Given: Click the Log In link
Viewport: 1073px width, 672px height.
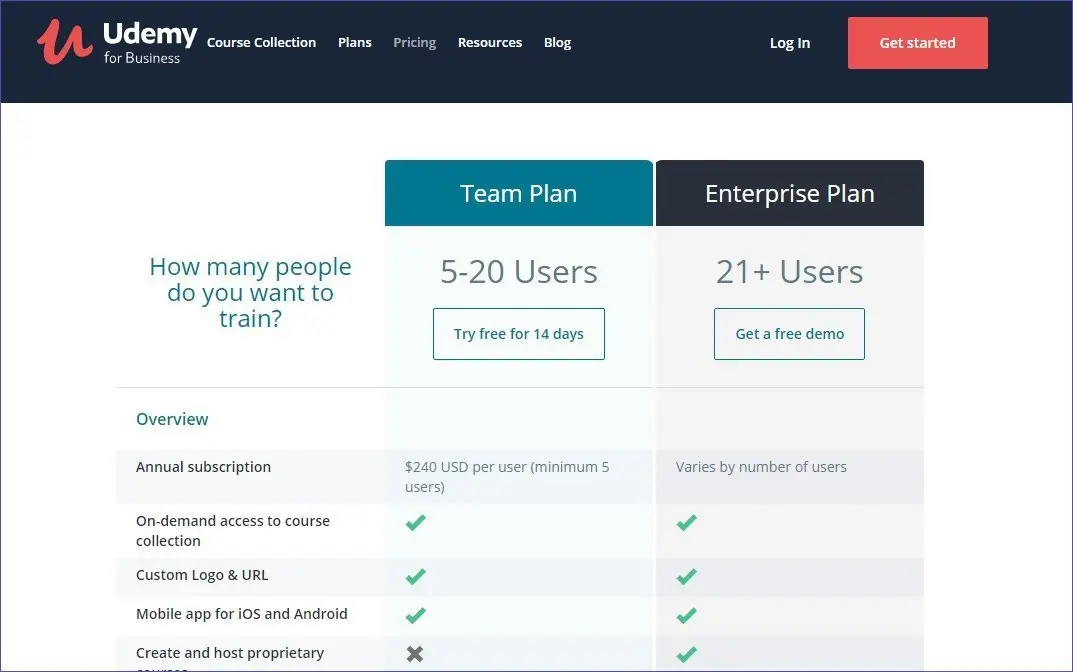Looking at the screenshot, I should click(x=789, y=43).
